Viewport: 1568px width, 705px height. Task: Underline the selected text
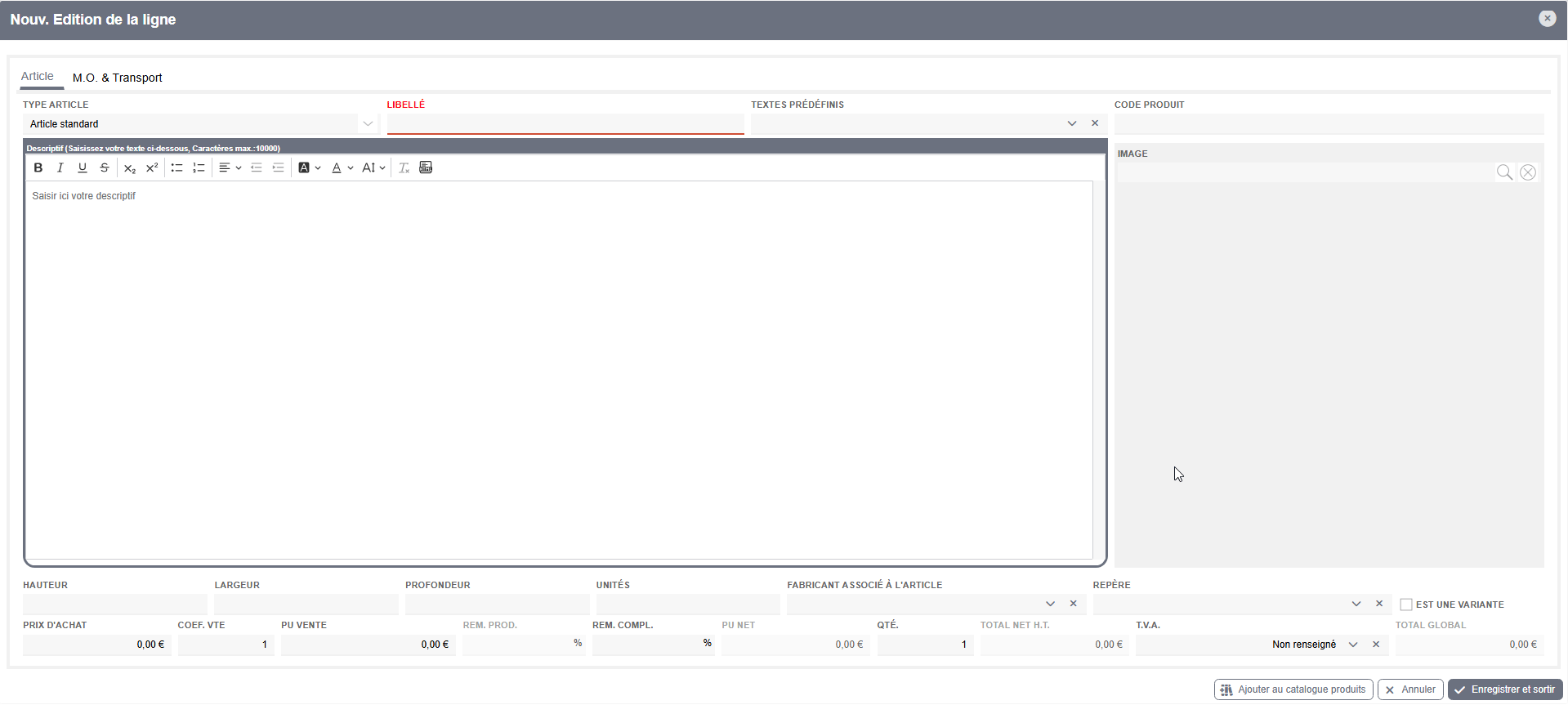coord(82,167)
